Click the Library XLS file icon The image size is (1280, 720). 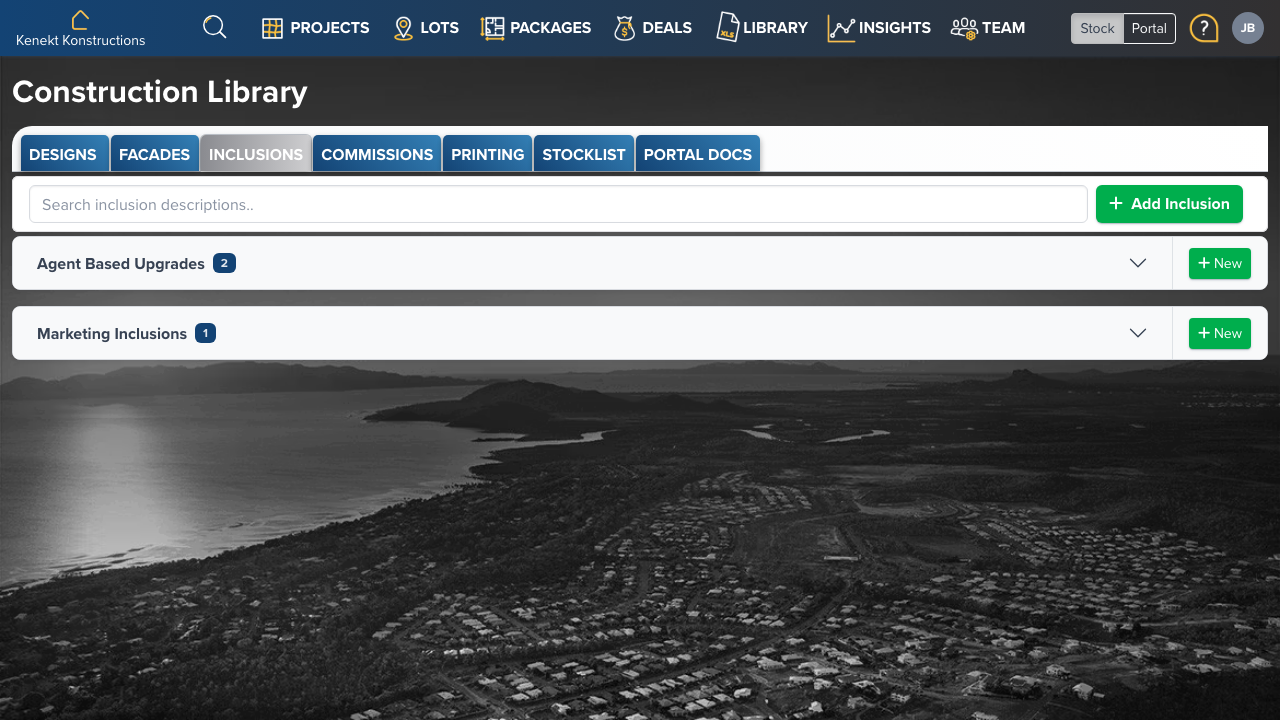[x=727, y=27]
